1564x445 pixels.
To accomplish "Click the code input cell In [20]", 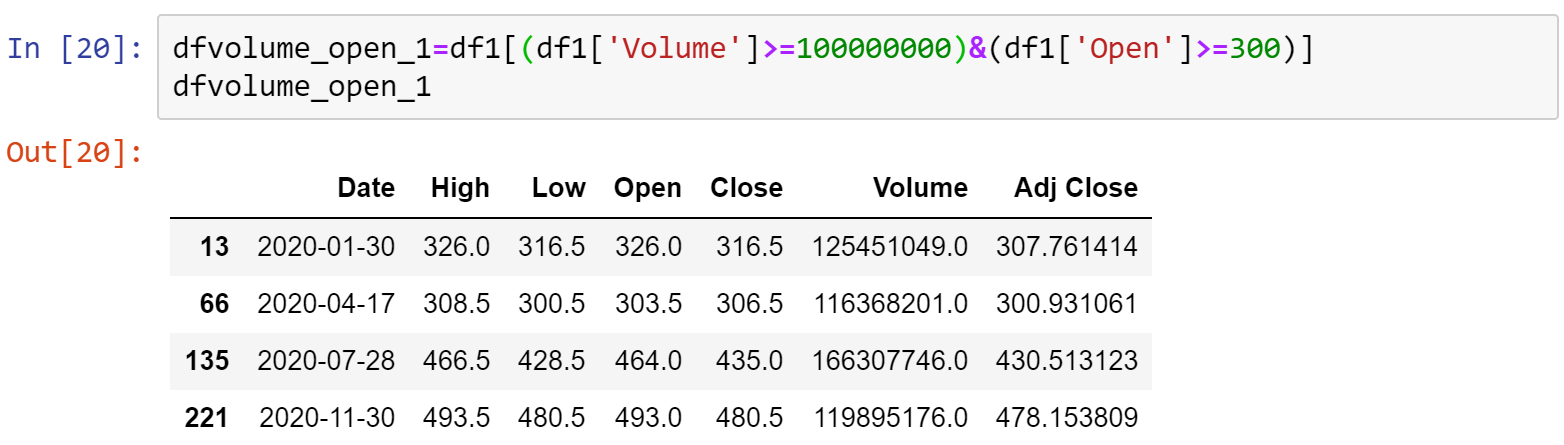I will click(858, 67).
